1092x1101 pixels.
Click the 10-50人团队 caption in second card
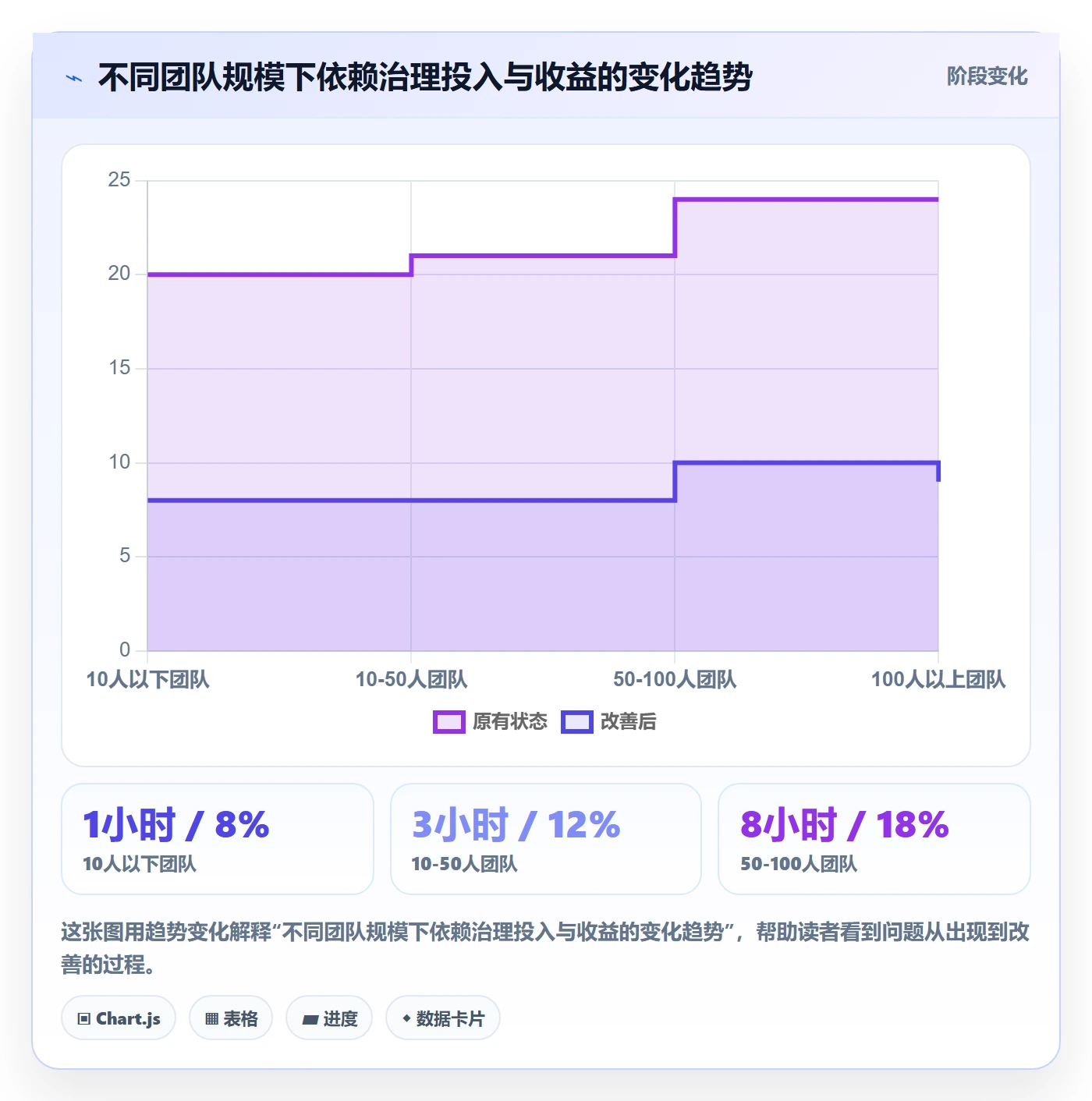pyautogui.click(x=464, y=864)
